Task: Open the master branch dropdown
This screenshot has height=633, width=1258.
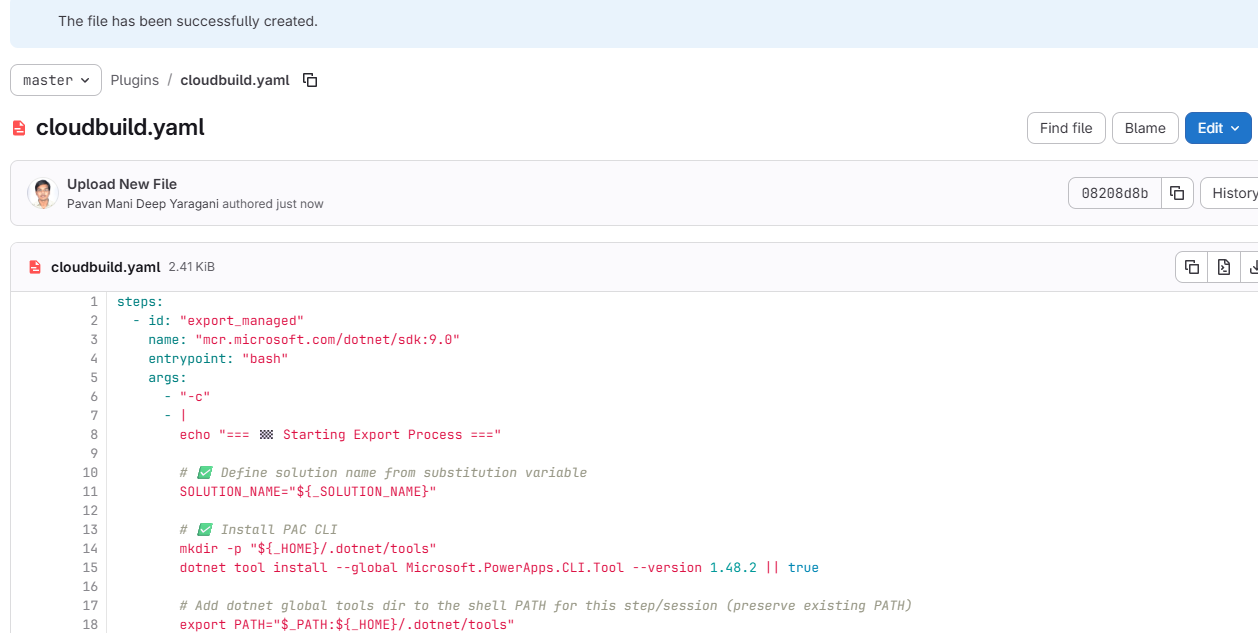Action: [x=56, y=80]
